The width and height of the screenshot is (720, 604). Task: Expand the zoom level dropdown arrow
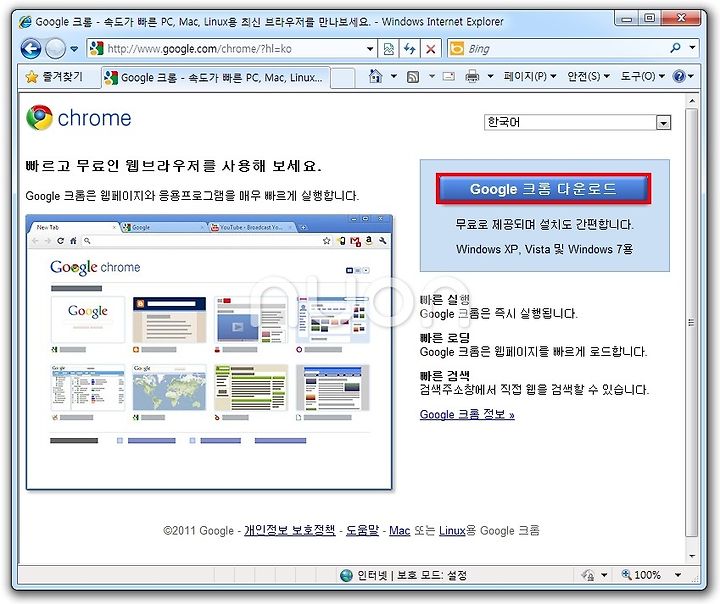point(678,575)
